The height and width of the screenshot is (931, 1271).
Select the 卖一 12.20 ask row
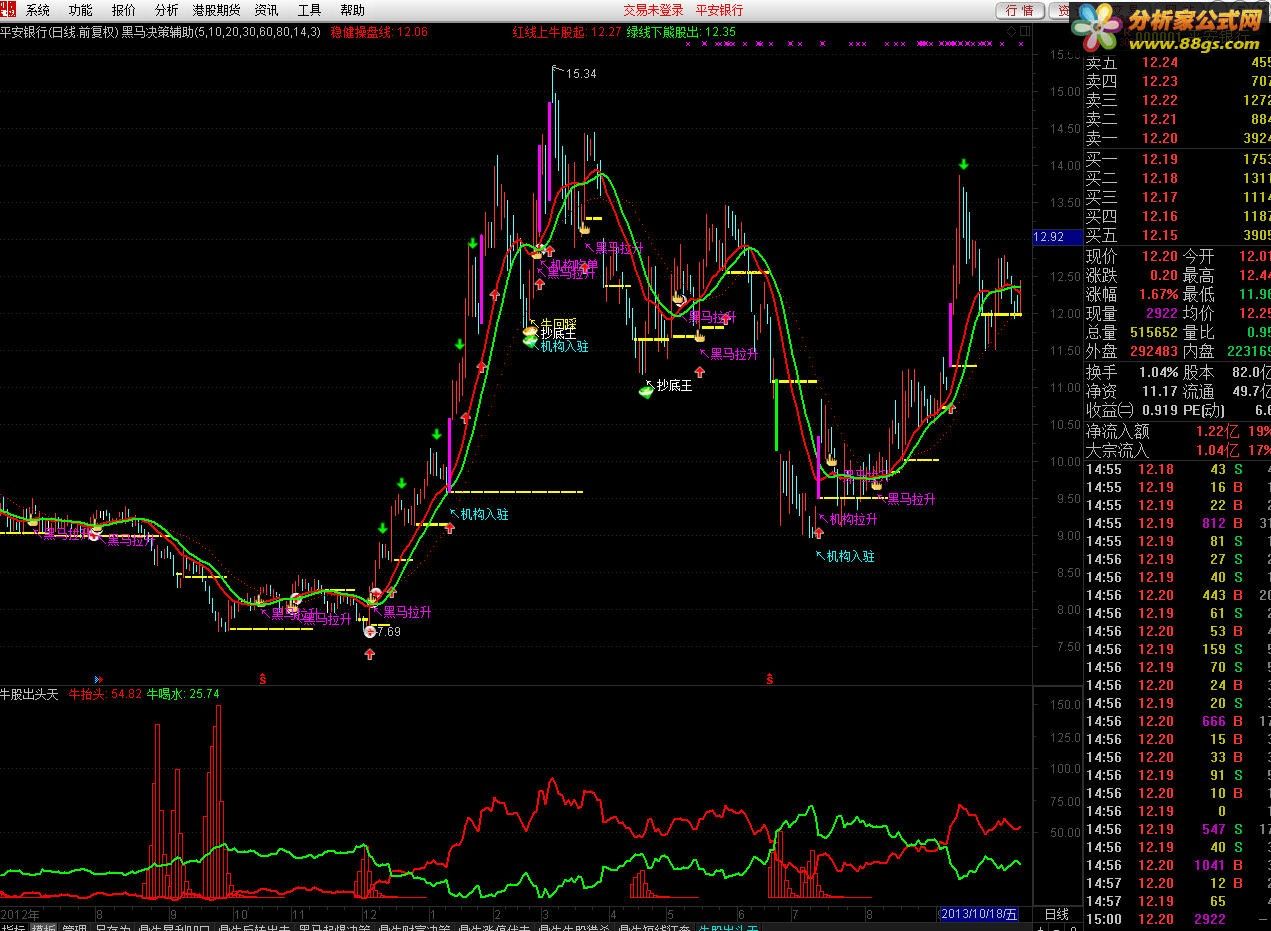pyautogui.click(x=1178, y=138)
